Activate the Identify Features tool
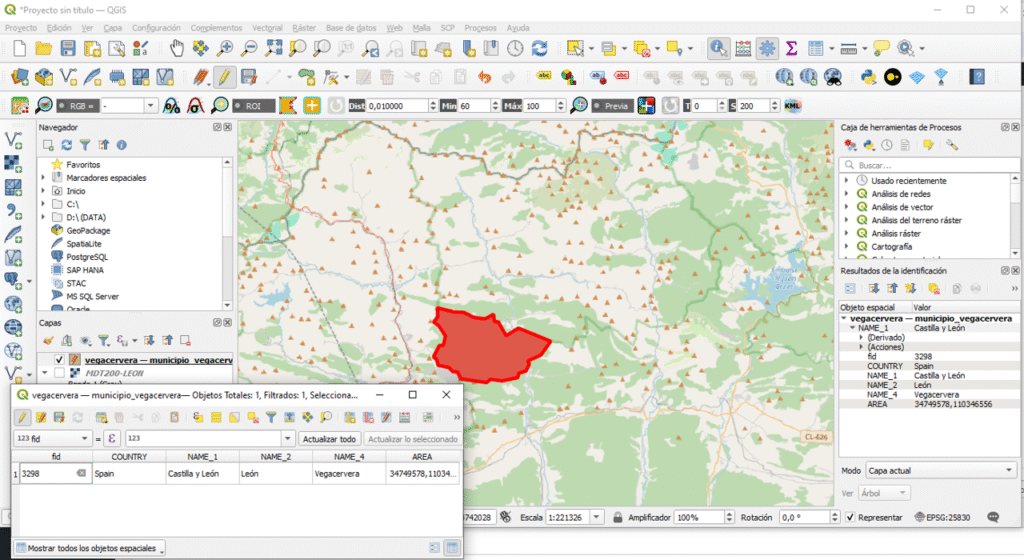Image resolution: width=1024 pixels, height=560 pixels. pos(718,48)
